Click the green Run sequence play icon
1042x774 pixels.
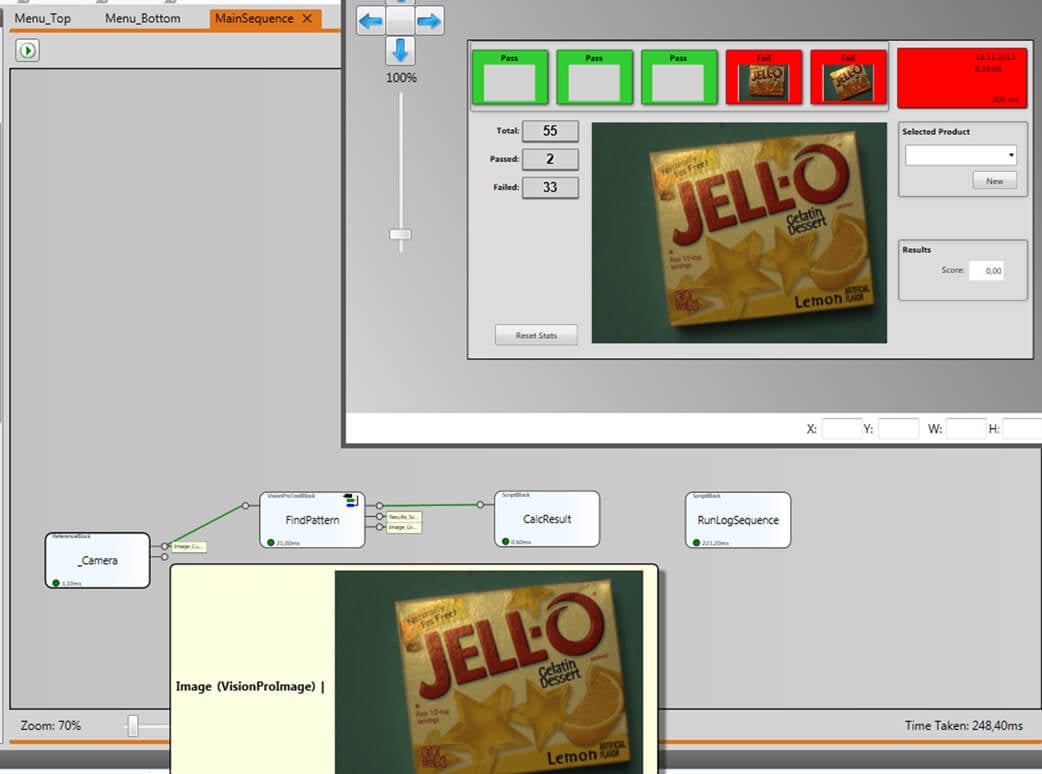click(x=27, y=50)
